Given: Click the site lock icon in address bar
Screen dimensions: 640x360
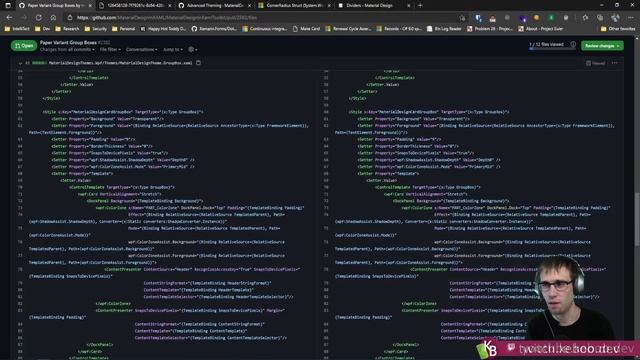Looking at the screenshot, I should 70,18.
